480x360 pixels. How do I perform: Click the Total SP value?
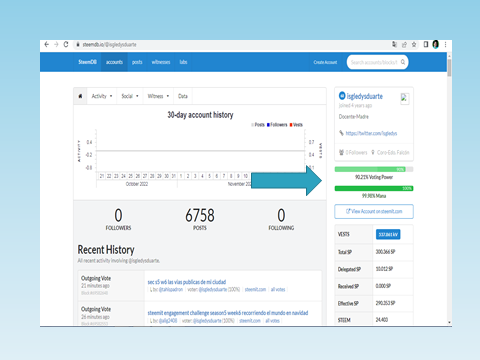(x=385, y=252)
